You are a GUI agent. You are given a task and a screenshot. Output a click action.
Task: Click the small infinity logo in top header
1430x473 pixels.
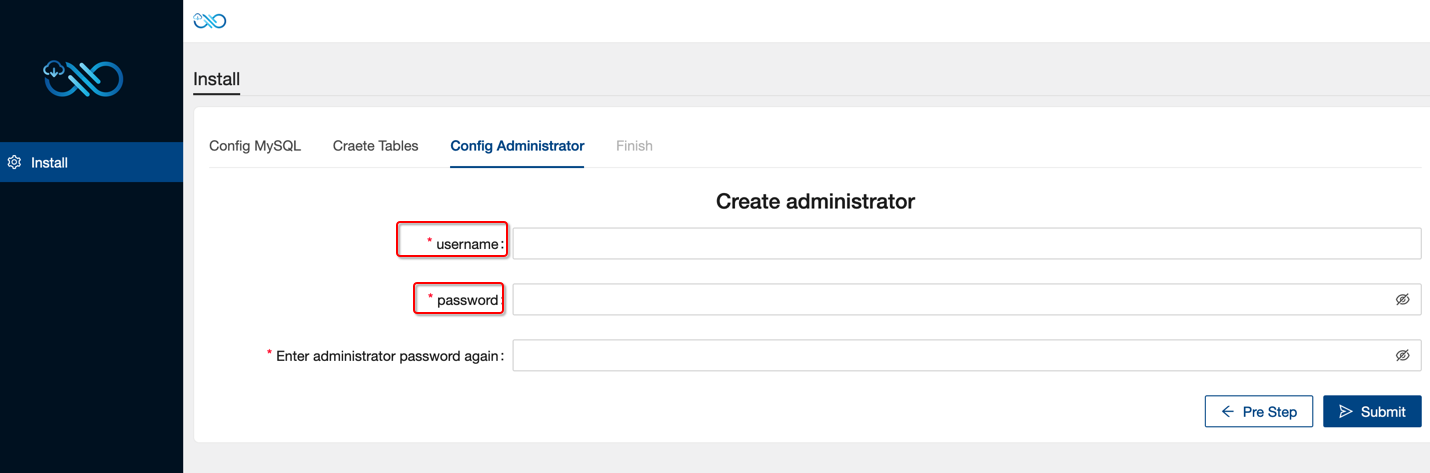[210, 21]
